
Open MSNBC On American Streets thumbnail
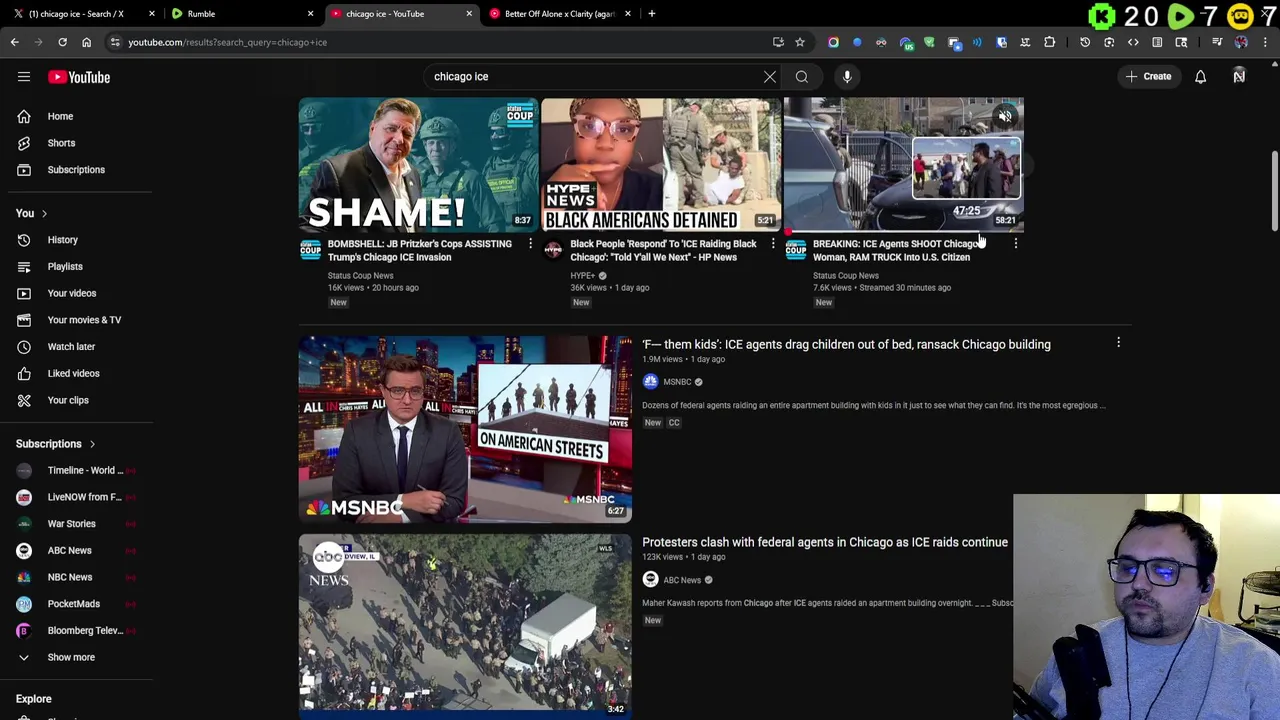(465, 429)
